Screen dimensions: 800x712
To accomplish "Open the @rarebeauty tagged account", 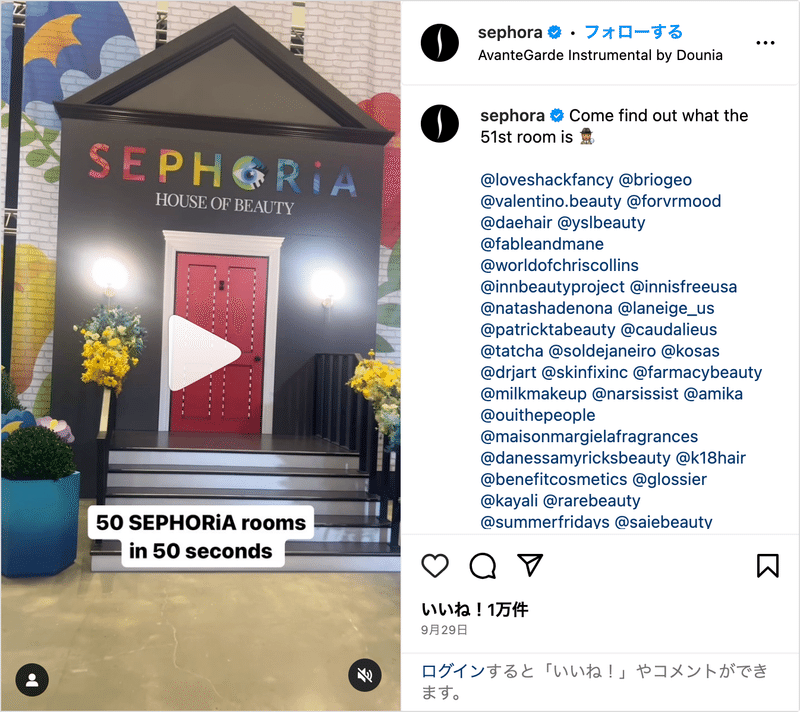I will click(591, 501).
